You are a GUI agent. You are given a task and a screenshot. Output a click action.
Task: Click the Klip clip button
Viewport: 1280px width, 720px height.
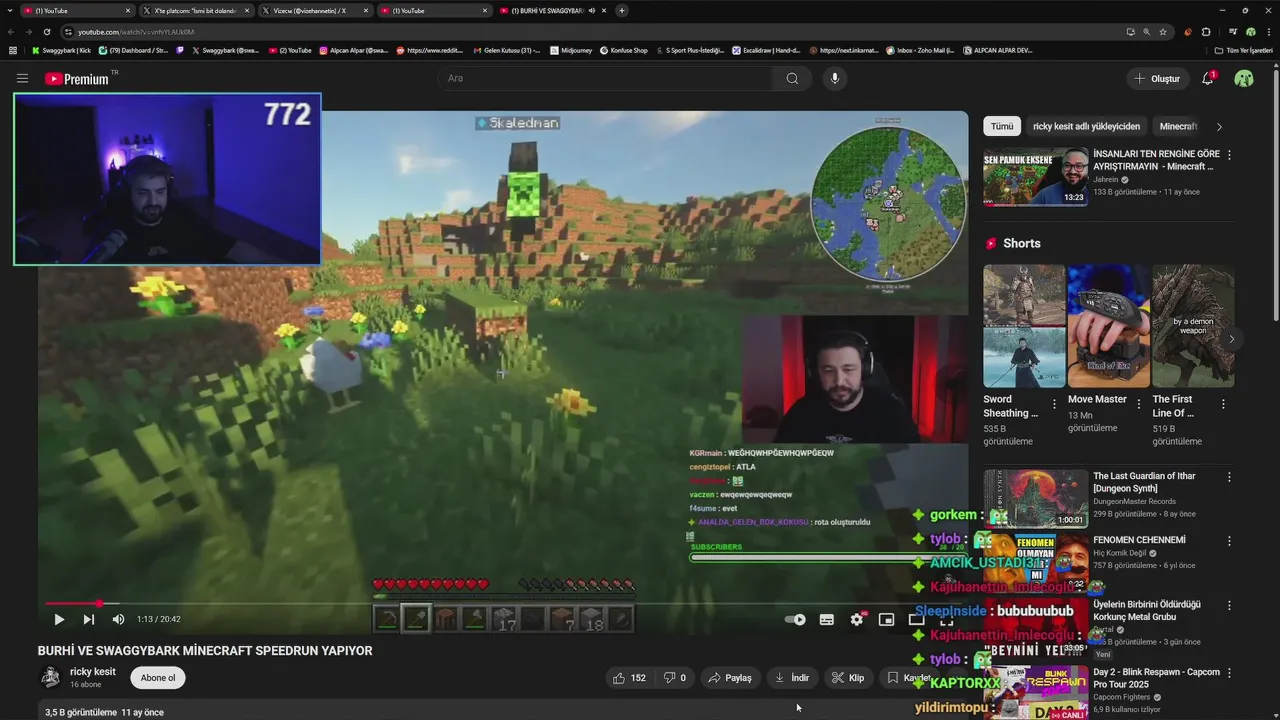tap(848, 678)
